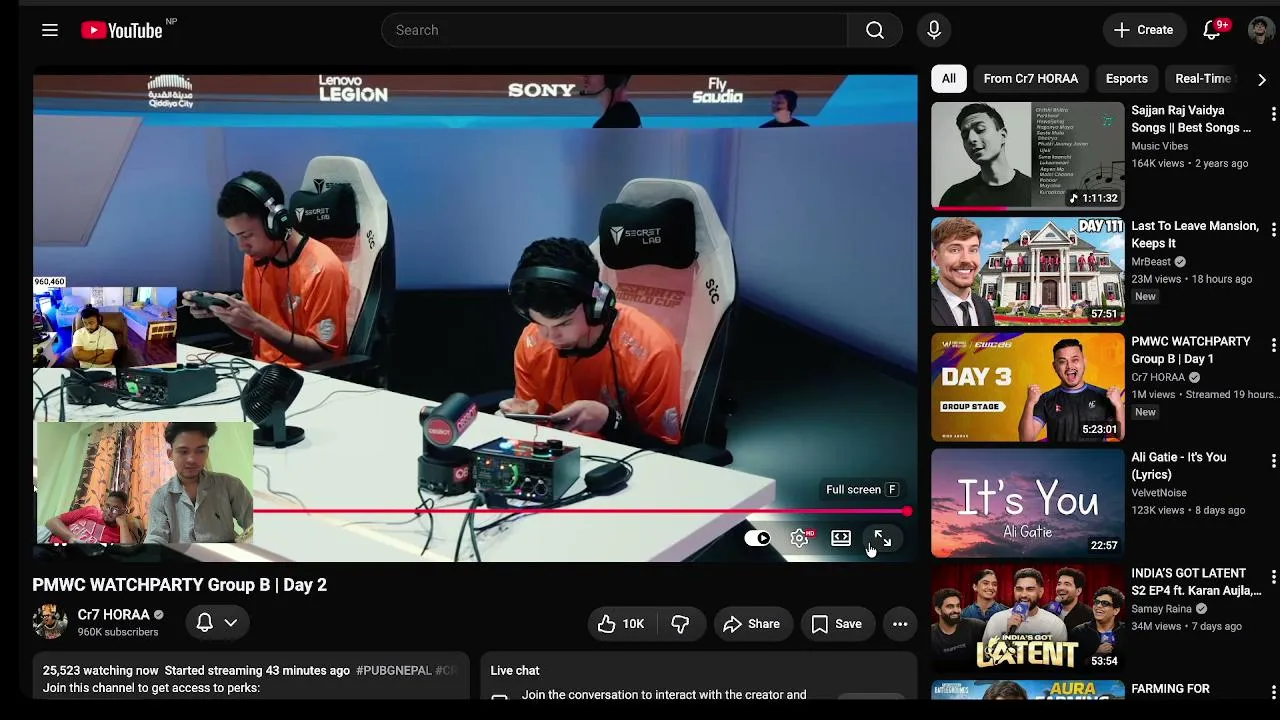
Task: Expand the subscription notification bell dropdown
Action: [x=217, y=623]
